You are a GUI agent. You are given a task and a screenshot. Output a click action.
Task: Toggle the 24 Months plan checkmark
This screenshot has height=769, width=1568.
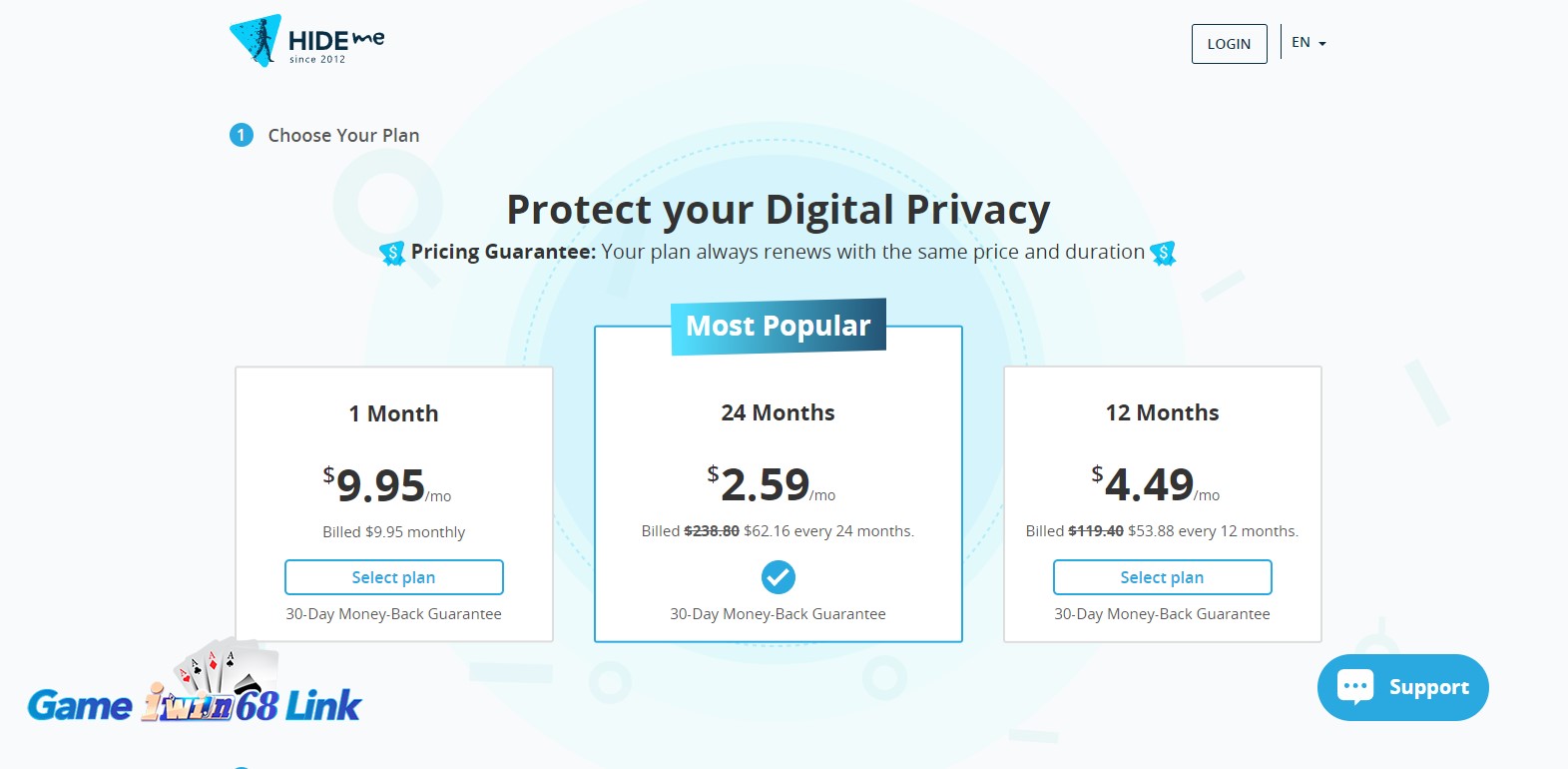(x=779, y=577)
